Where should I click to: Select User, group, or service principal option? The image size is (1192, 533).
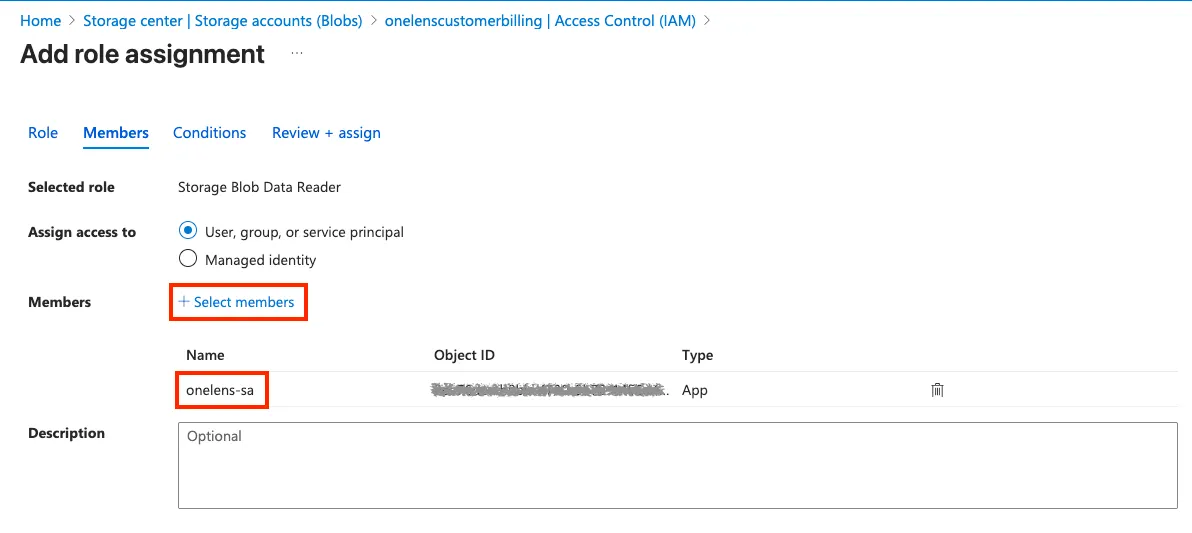pyautogui.click(x=188, y=231)
